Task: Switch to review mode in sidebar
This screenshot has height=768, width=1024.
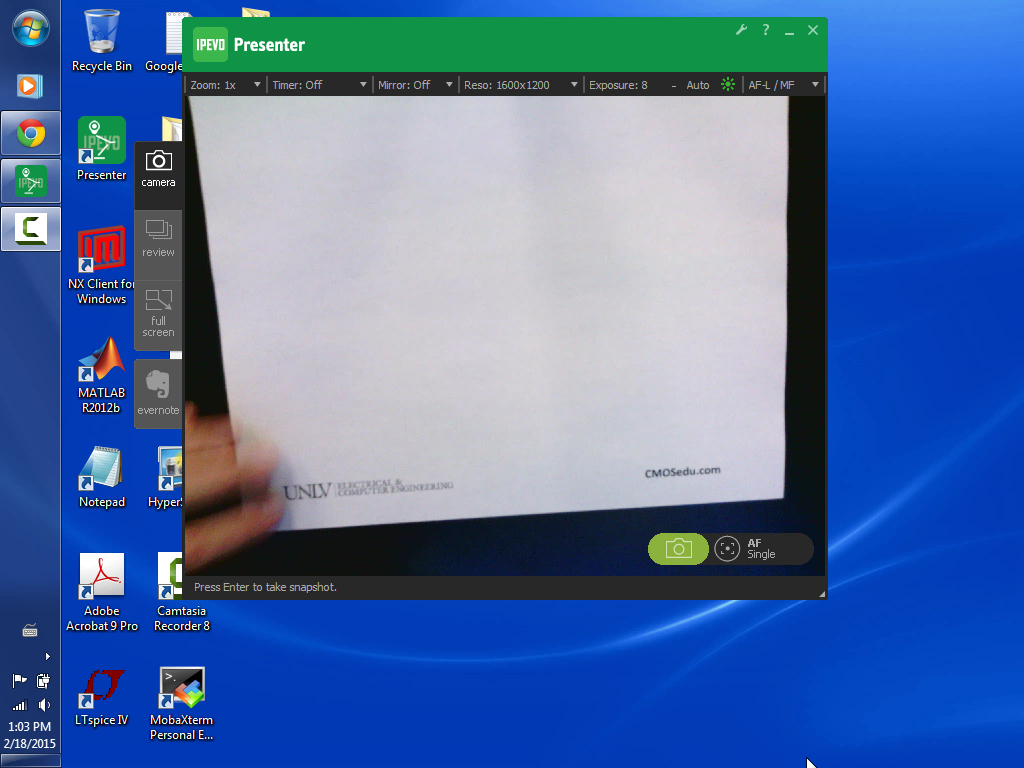Action: pyautogui.click(x=158, y=239)
